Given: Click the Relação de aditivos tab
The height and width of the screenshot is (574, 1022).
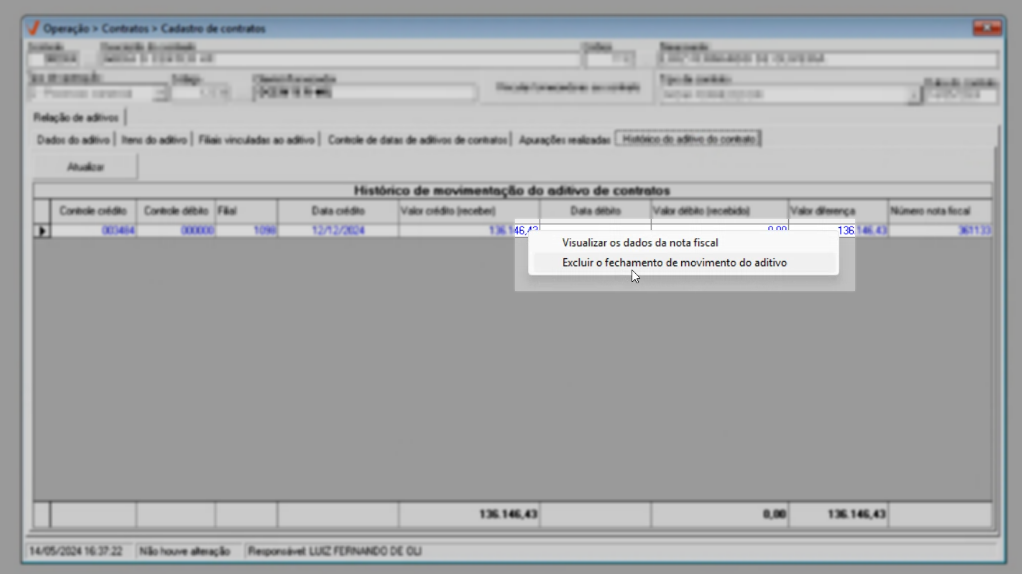Looking at the screenshot, I should [76, 117].
